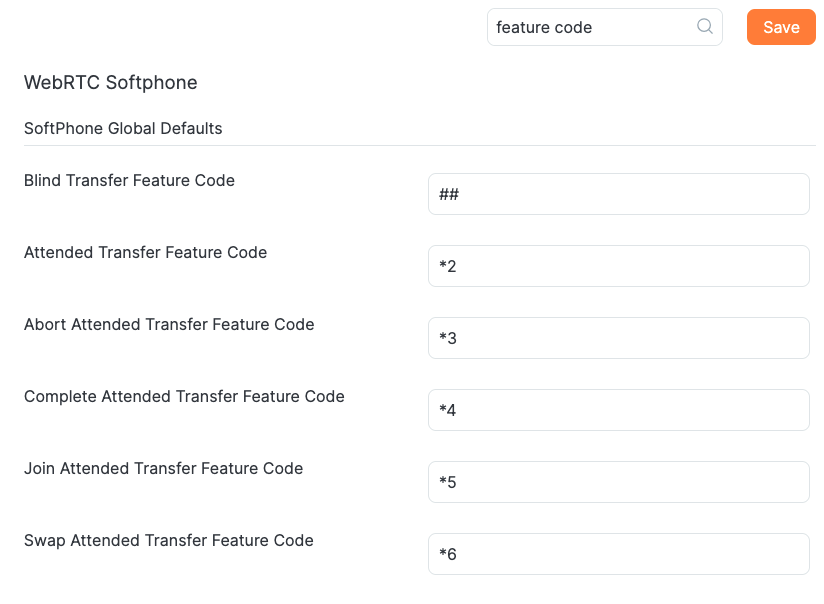Select the Join Attended Transfer Code field
Screen dimensions: 824x604
pyautogui.click(x=618, y=482)
